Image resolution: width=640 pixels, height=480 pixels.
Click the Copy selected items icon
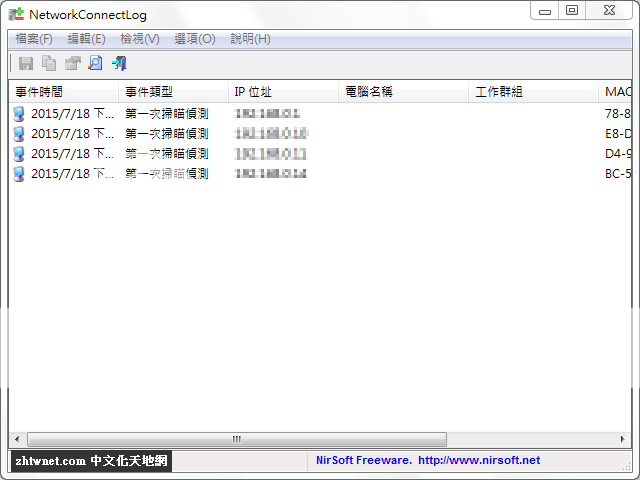[49, 63]
